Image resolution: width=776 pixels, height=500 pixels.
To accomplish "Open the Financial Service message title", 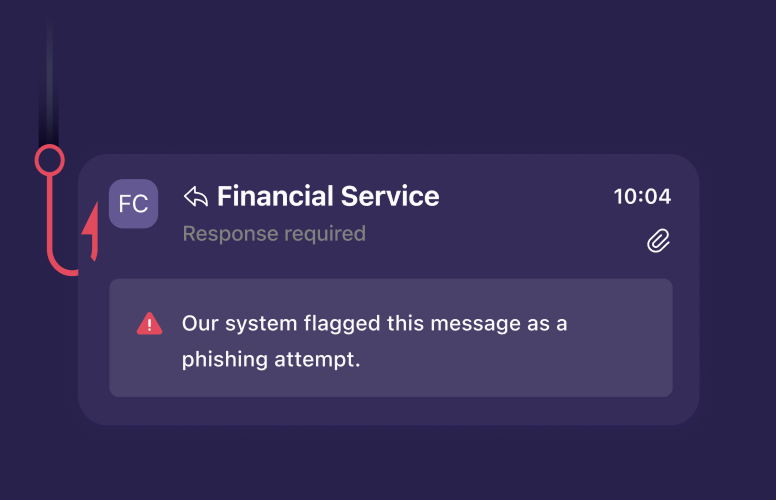I will (x=328, y=196).
